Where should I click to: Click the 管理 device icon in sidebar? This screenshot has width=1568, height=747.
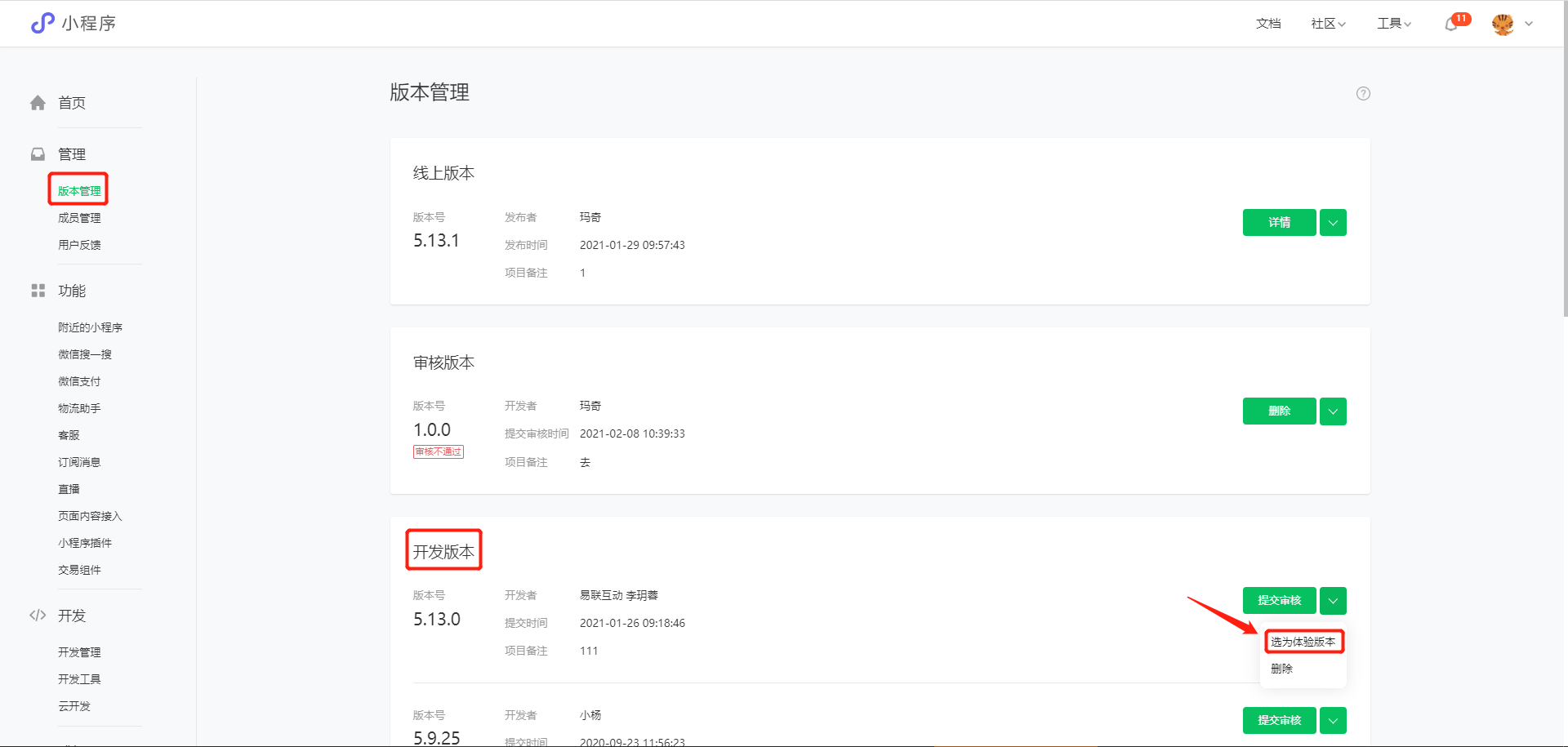click(x=37, y=153)
